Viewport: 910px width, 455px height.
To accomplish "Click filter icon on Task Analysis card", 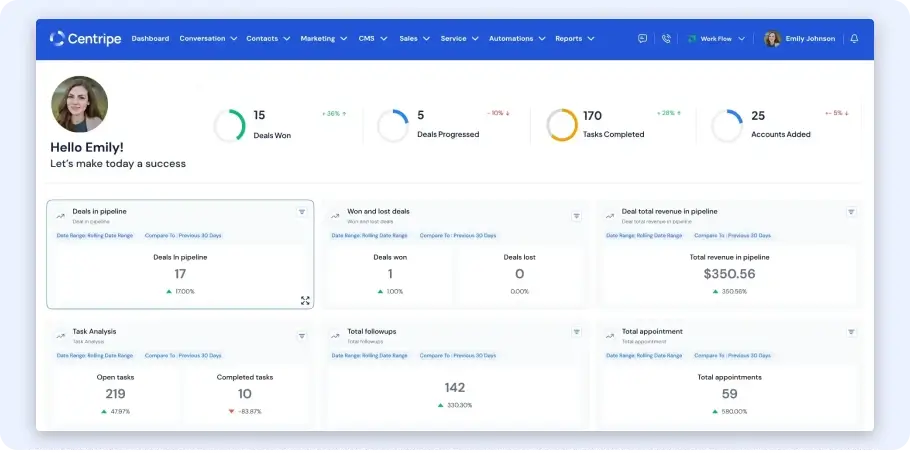I will [302, 336].
